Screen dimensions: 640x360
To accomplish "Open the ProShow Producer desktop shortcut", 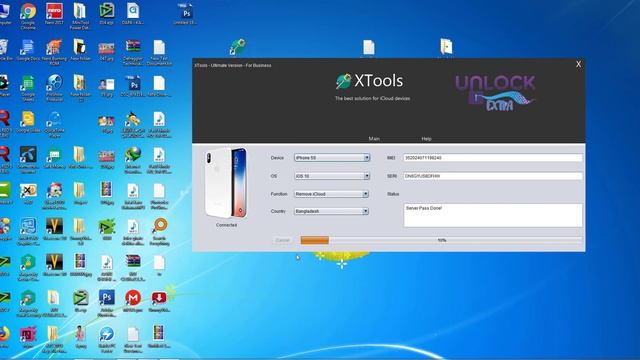I will (x=54, y=87).
